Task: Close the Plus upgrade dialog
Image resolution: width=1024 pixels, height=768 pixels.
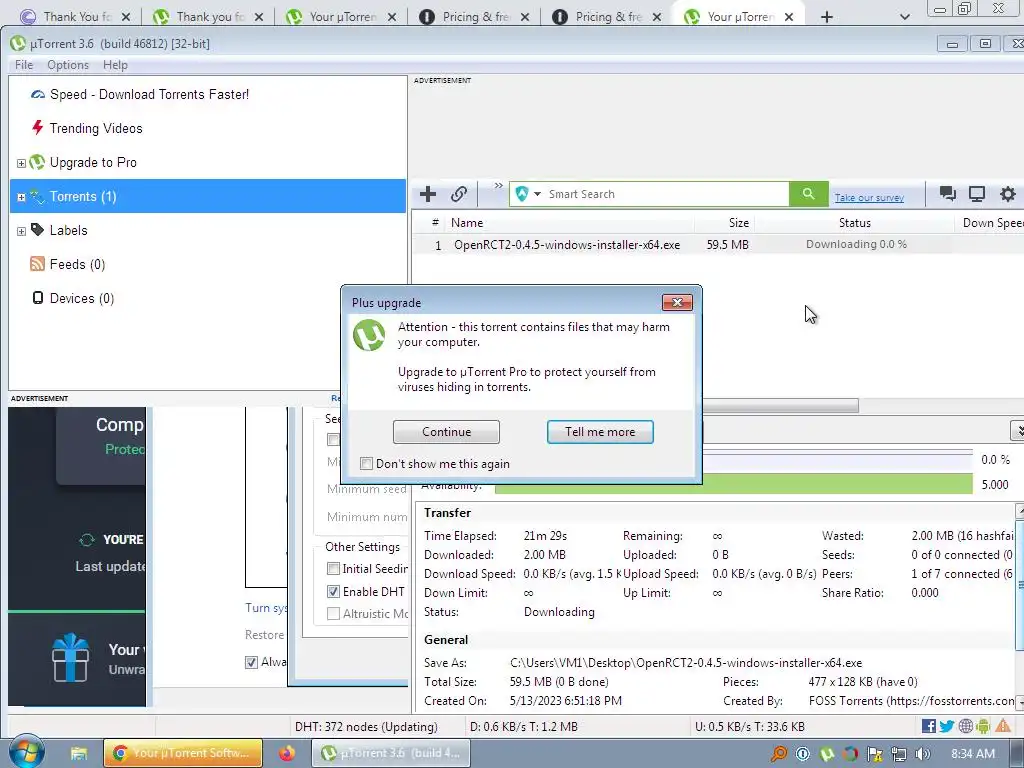Action: tap(677, 302)
